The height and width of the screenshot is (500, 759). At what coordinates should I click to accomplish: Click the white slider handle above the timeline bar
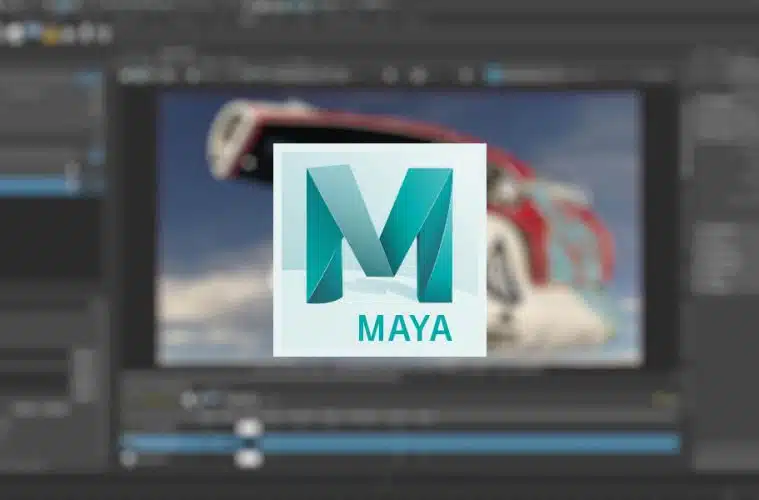(x=248, y=427)
